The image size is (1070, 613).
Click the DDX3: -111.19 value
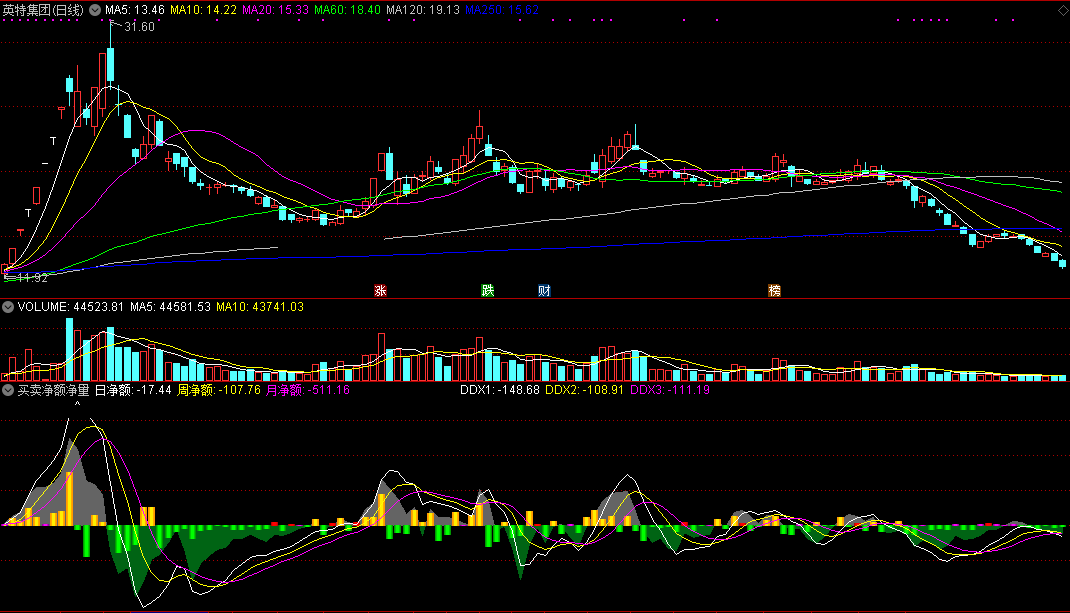(x=669, y=390)
